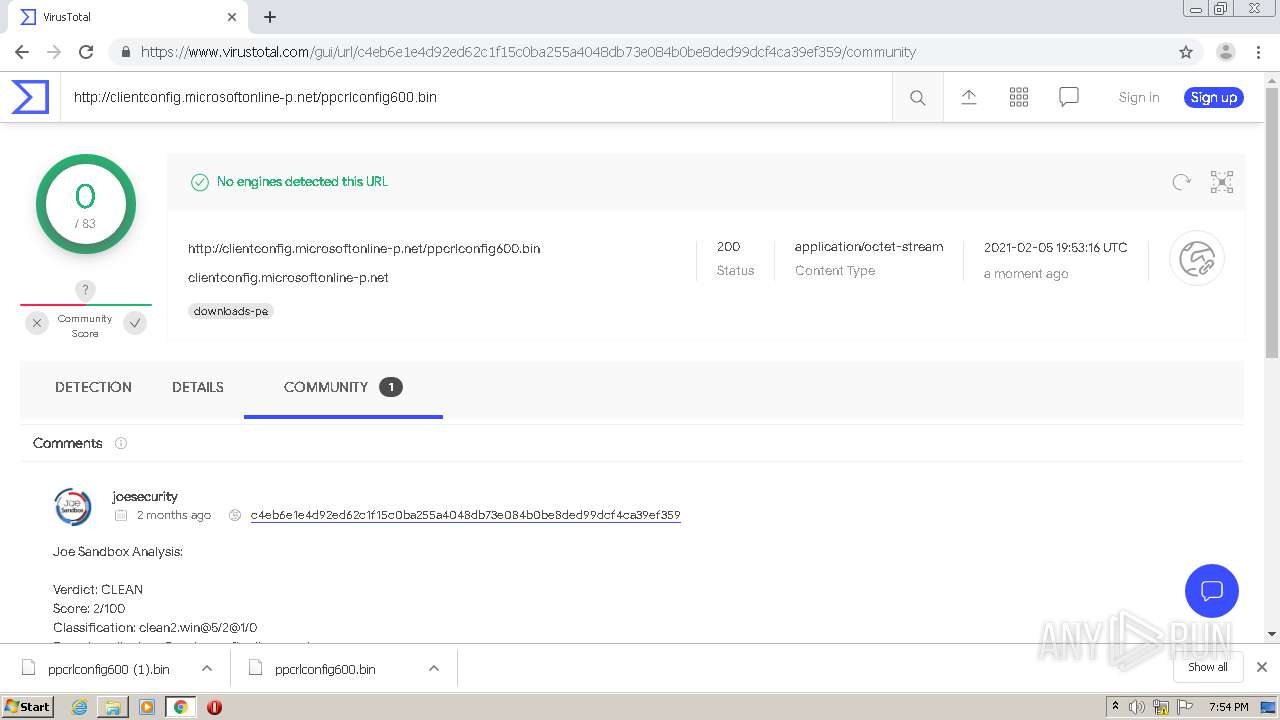Go back in browser history
Screen dimensions: 1280x720
click(x=22, y=52)
